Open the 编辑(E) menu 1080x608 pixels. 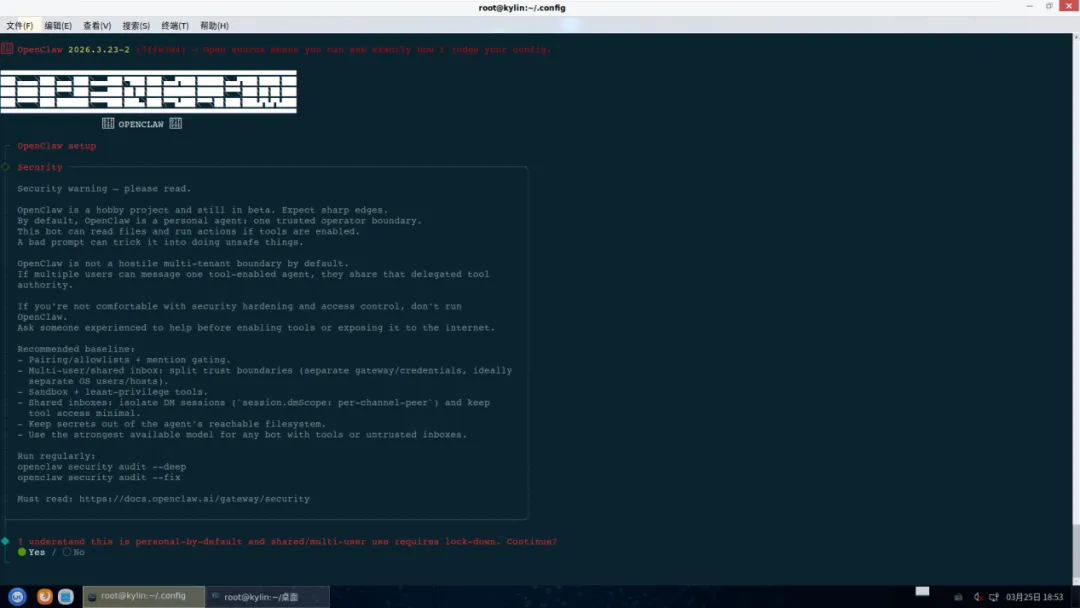pos(58,25)
